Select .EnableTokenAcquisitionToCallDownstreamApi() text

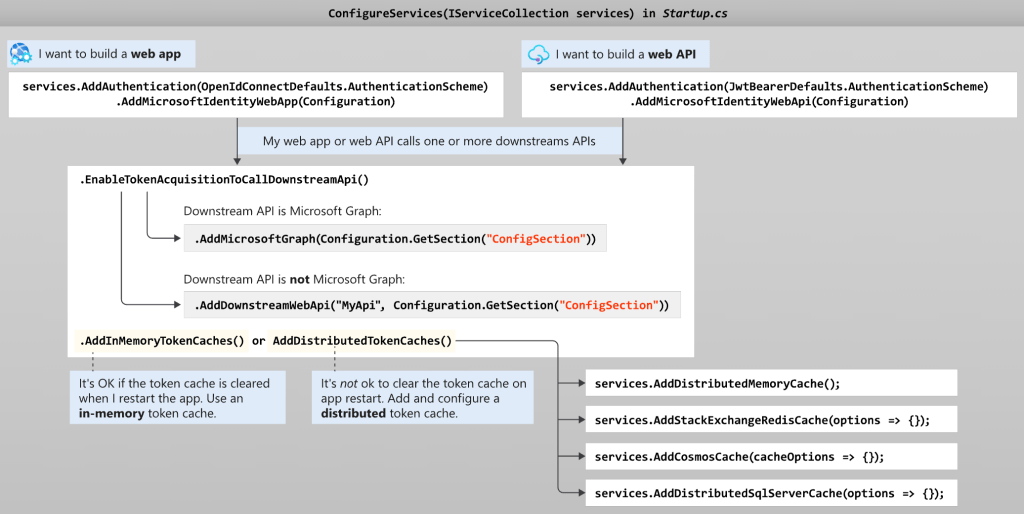224,180
